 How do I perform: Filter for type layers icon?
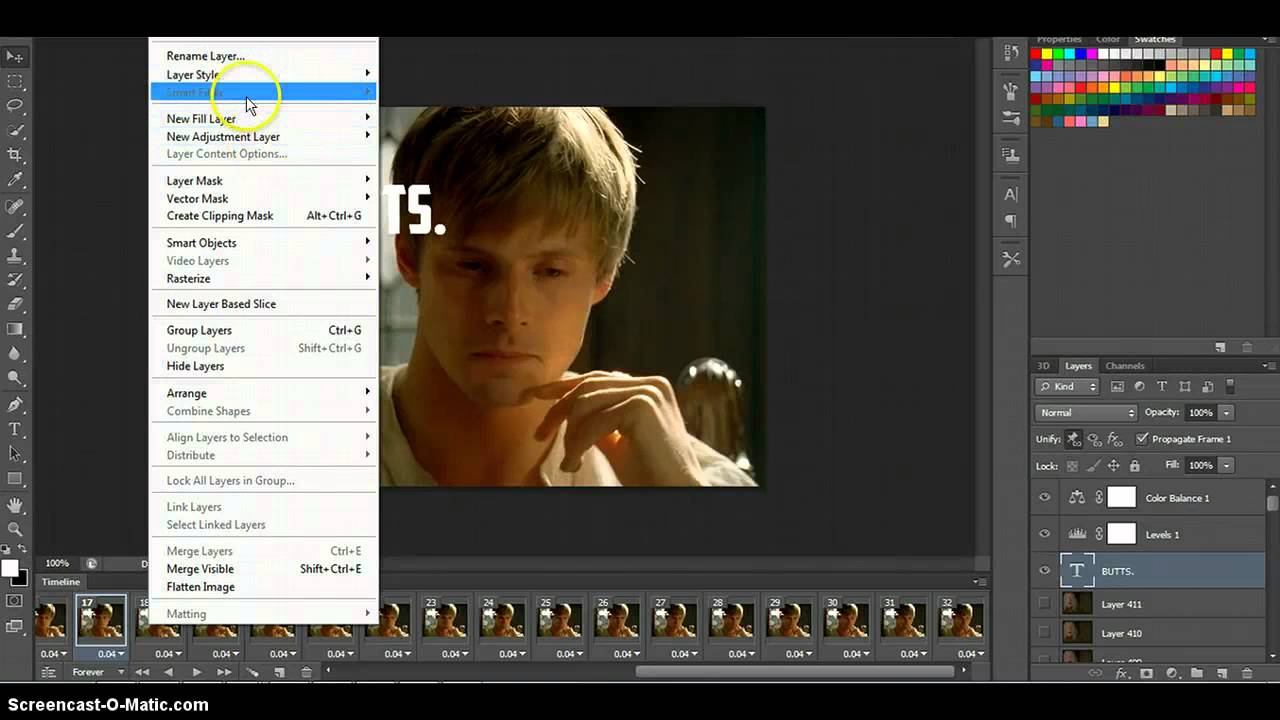[x=1162, y=386]
